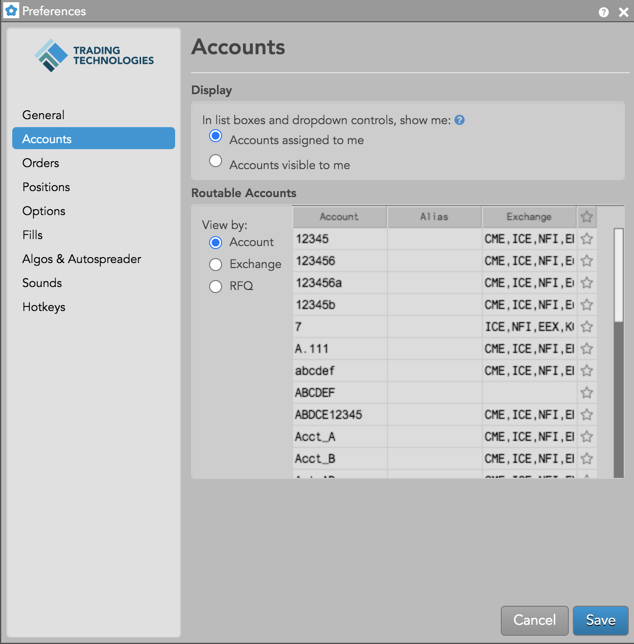
Task: Click the Alias cell for Acct_A
Action: [x=434, y=437]
